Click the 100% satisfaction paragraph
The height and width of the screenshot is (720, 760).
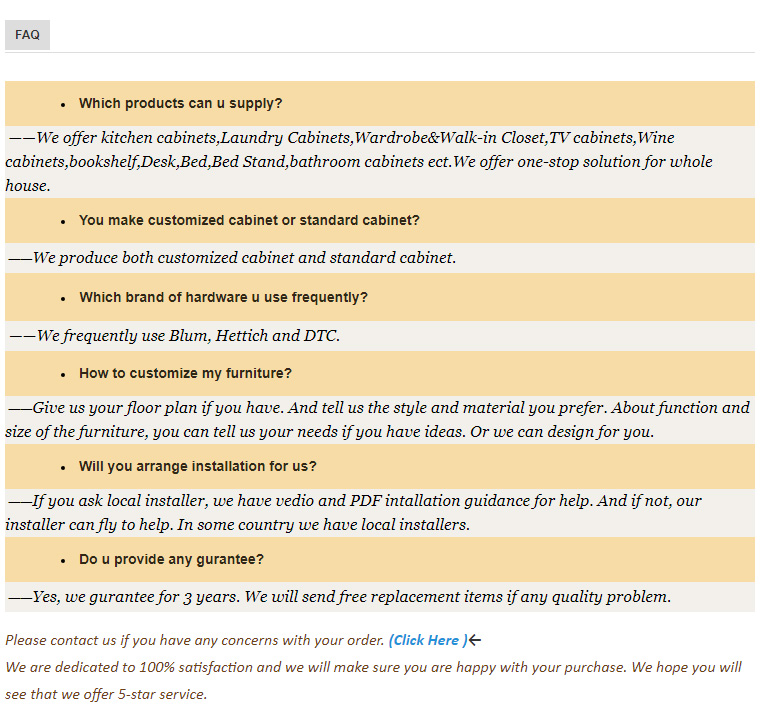click(x=373, y=681)
